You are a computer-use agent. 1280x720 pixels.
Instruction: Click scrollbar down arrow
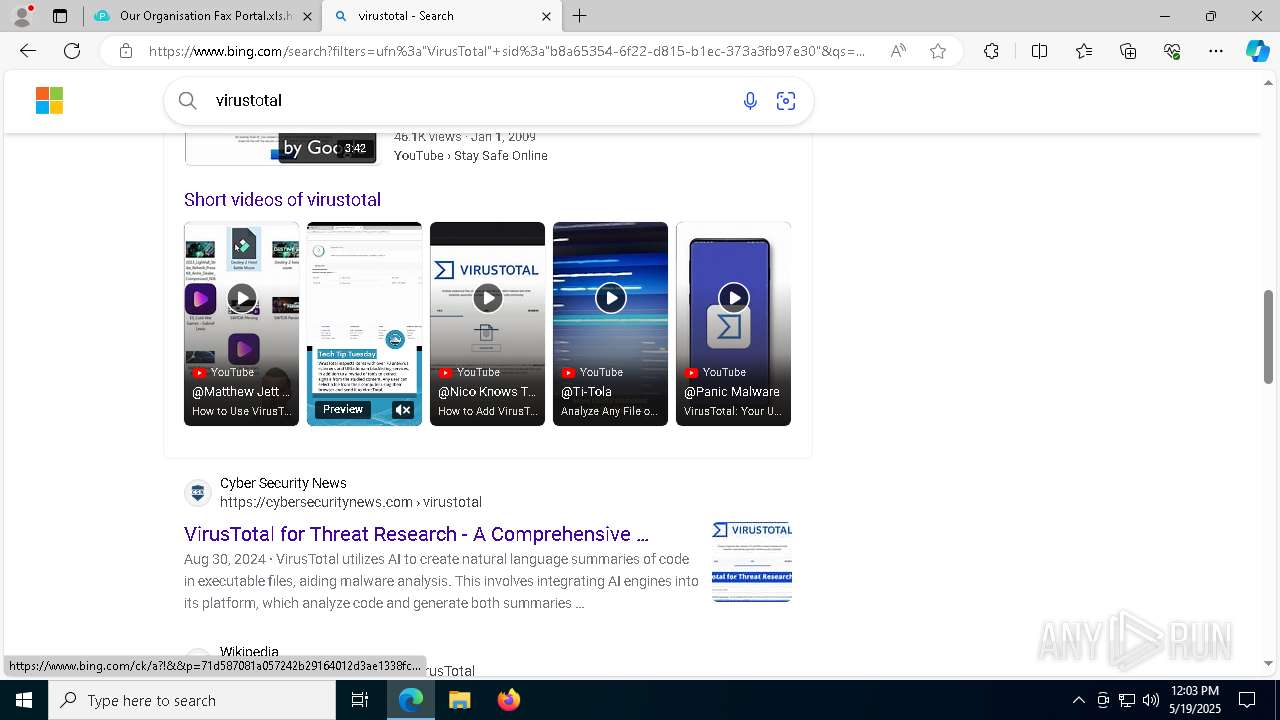pyautogui.click(x=1268, y=664)
